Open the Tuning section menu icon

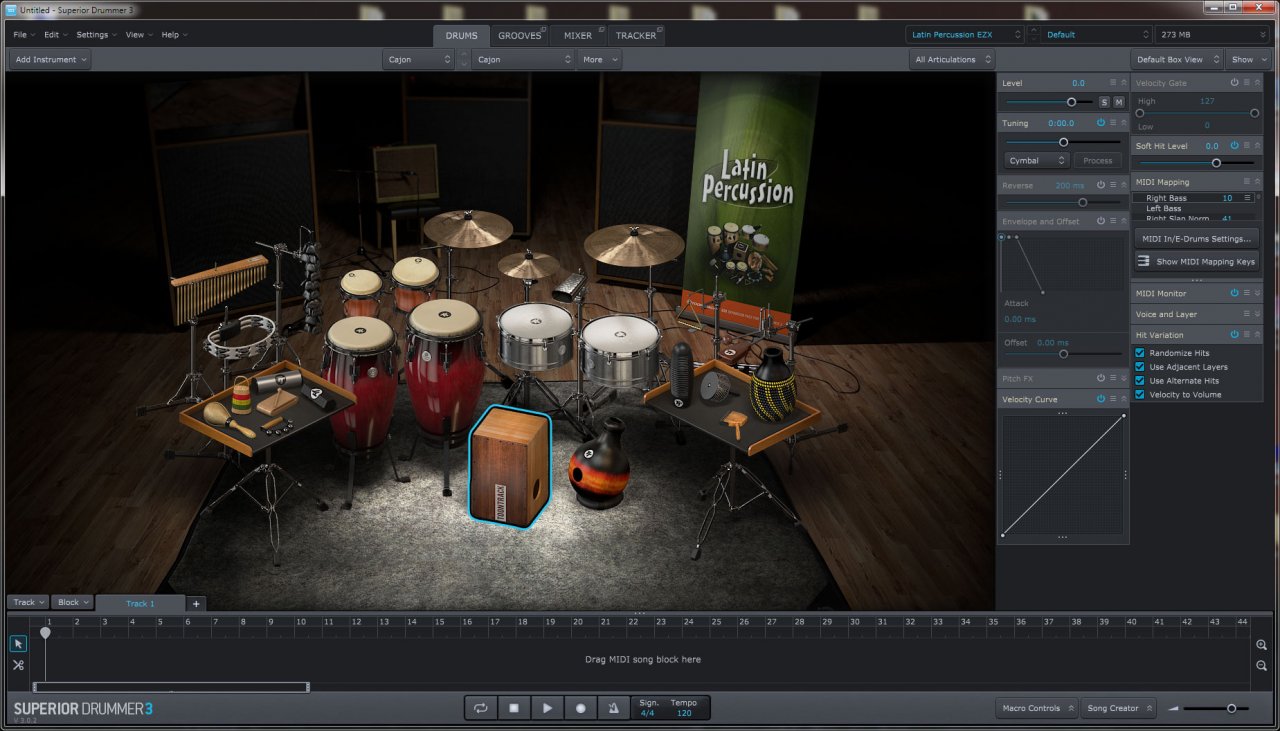[x=1112, y=123]
